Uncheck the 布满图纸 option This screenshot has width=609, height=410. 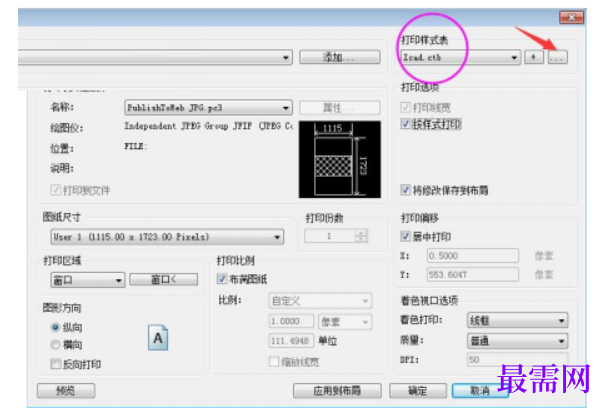point(222,278)
